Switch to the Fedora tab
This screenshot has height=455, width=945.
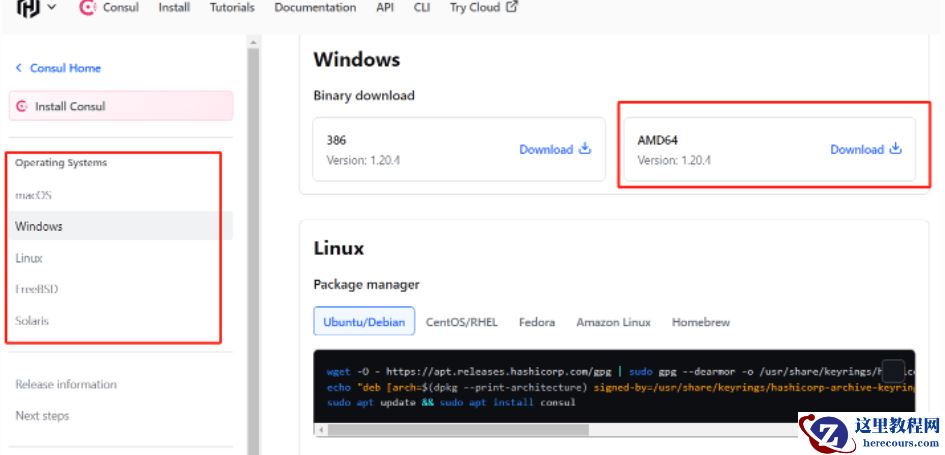[536, 322]
